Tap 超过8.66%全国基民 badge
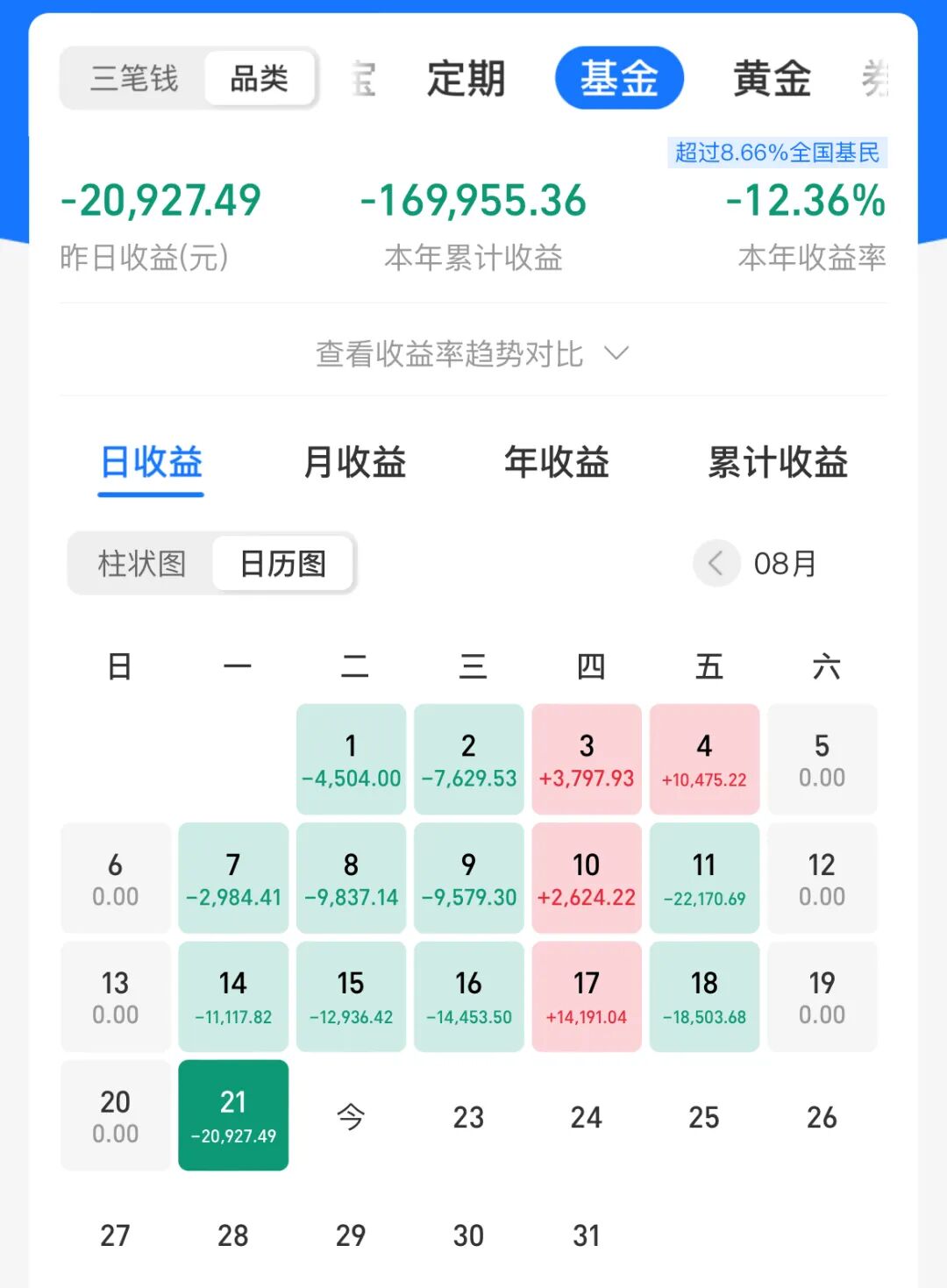The image size is (947, 1288). [778, 153]
